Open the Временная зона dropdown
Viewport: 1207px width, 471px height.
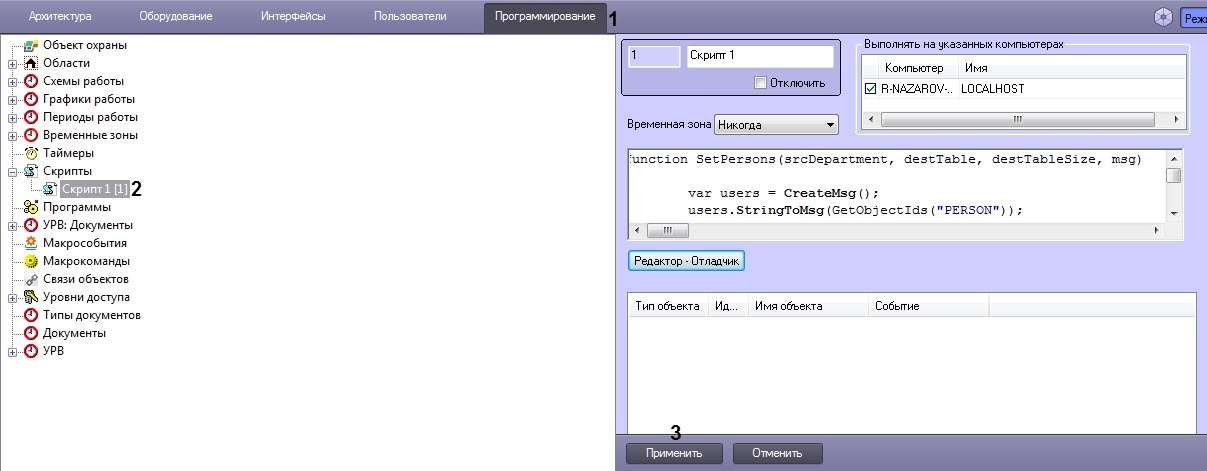click(x=776, y=125)
